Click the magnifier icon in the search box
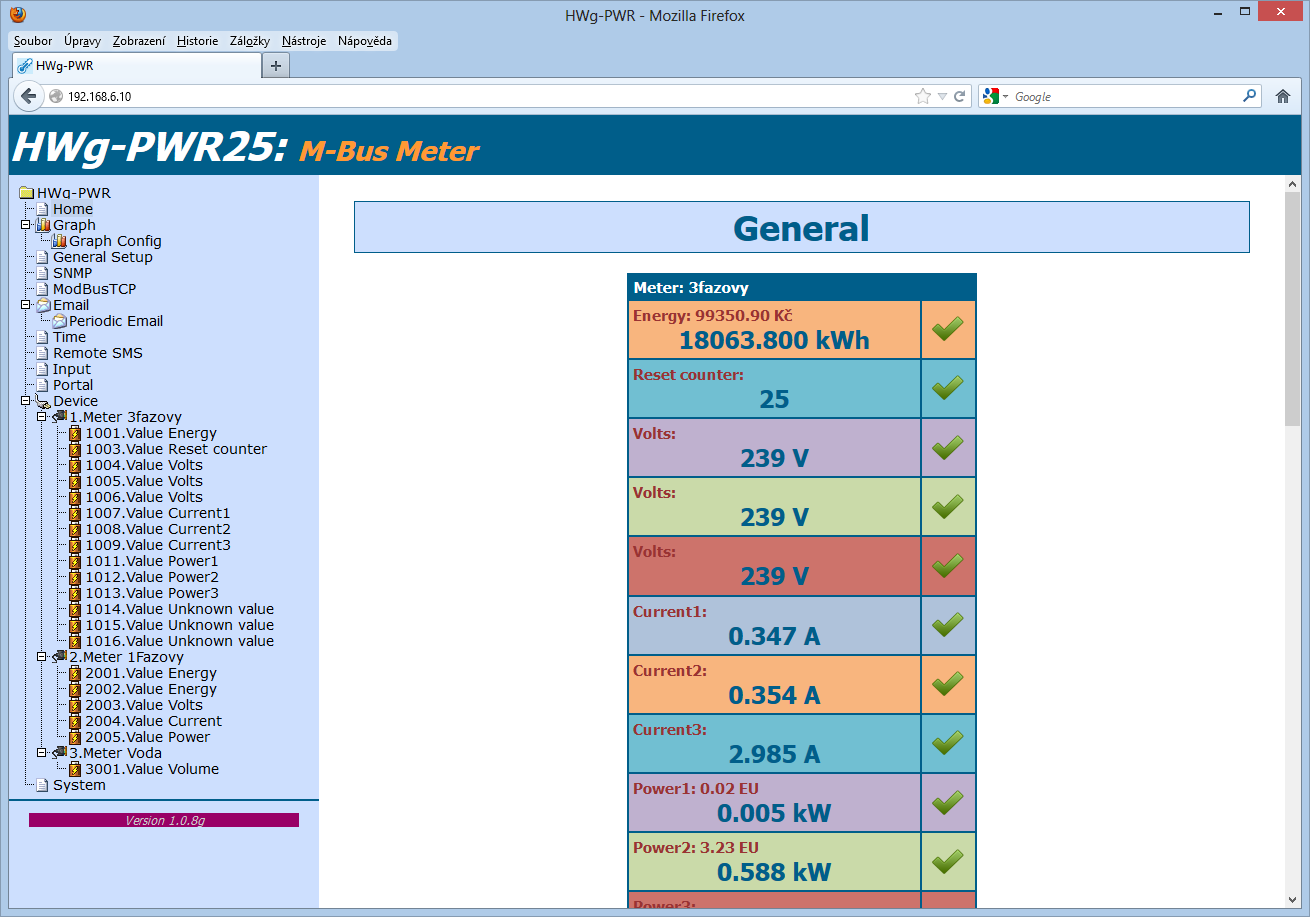The height and width of the screenshot is (917, 1310). click(1249, 96)
